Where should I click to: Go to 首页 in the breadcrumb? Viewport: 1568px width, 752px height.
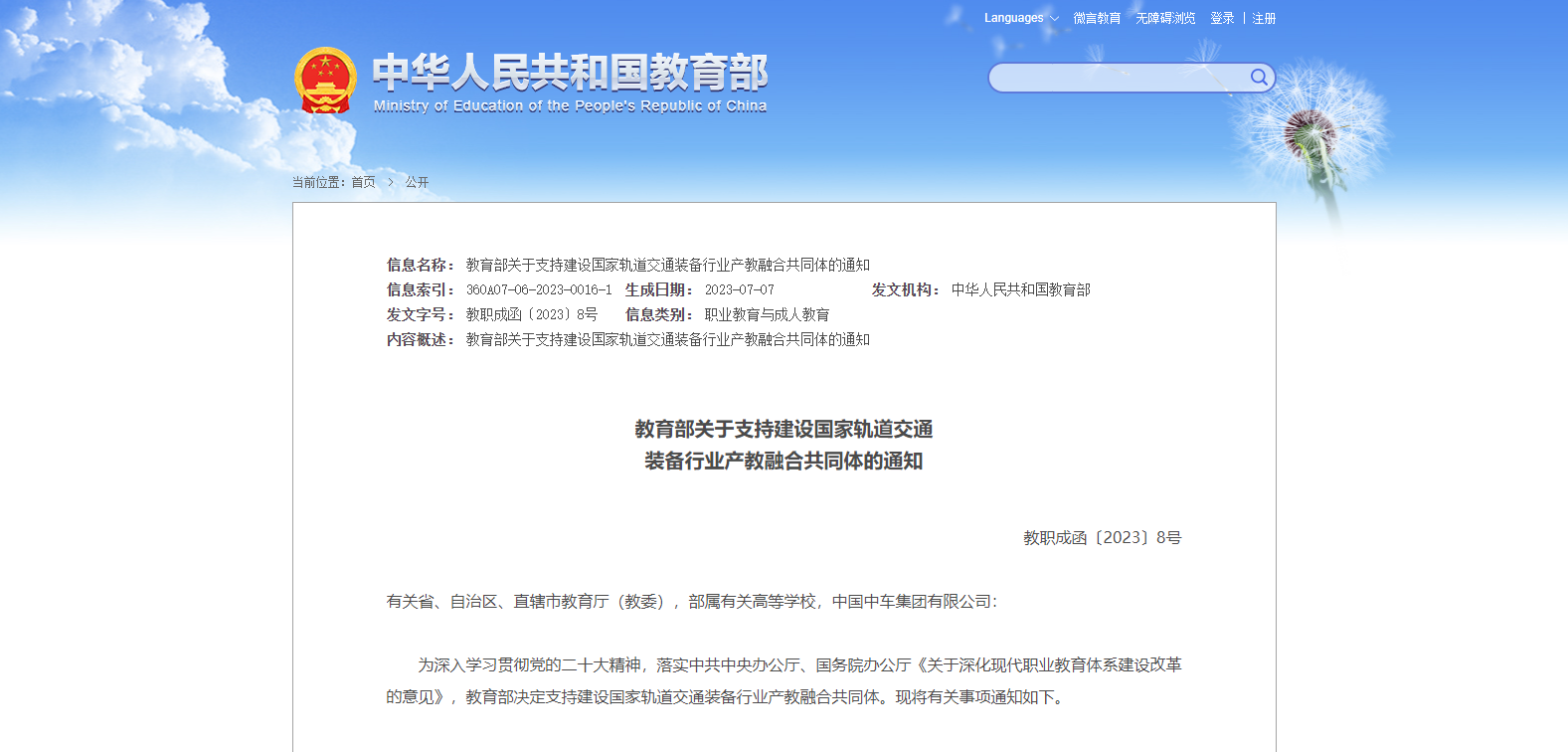[363, 182]
